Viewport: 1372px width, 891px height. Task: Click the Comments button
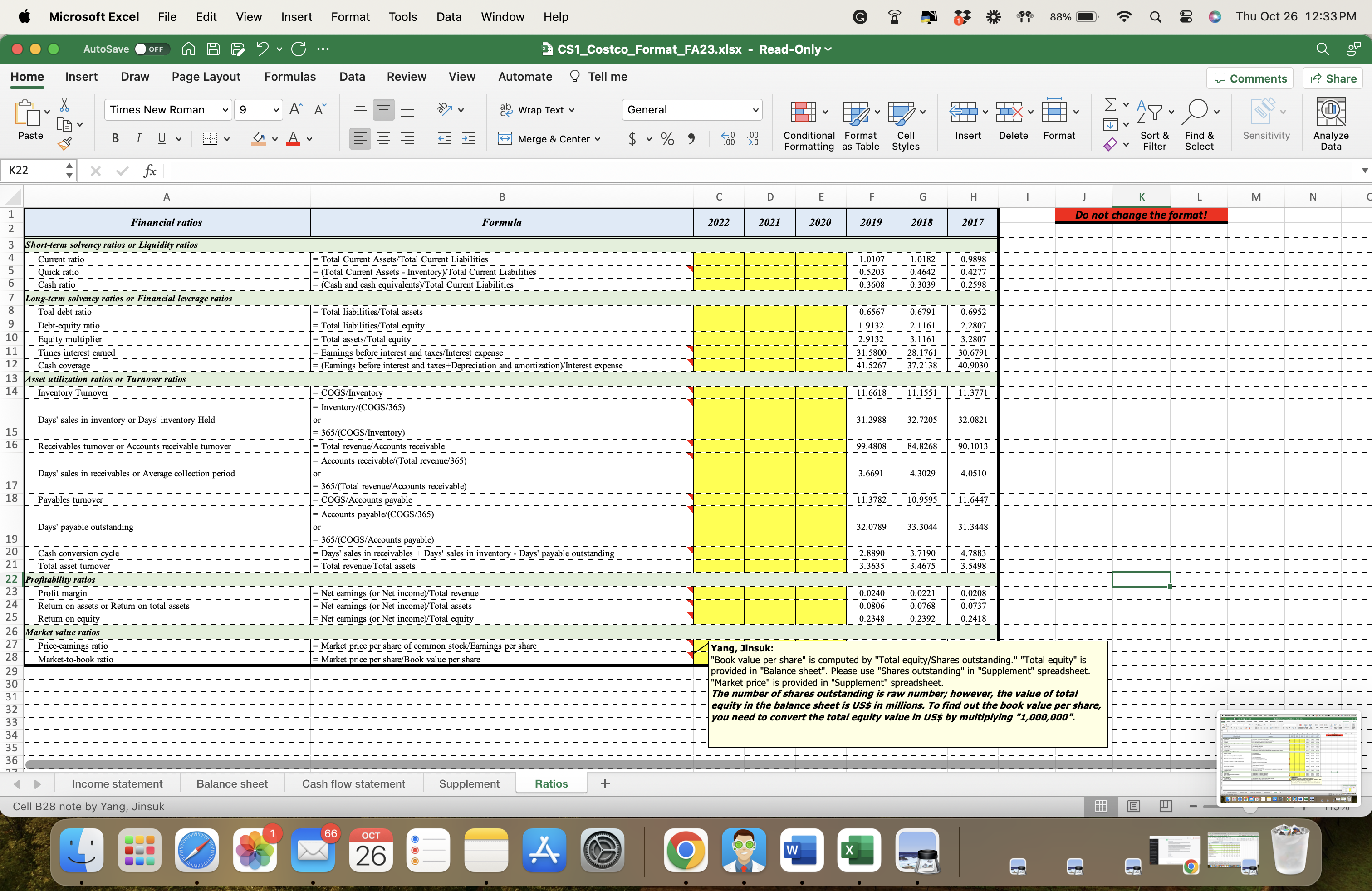(1249, 78)
